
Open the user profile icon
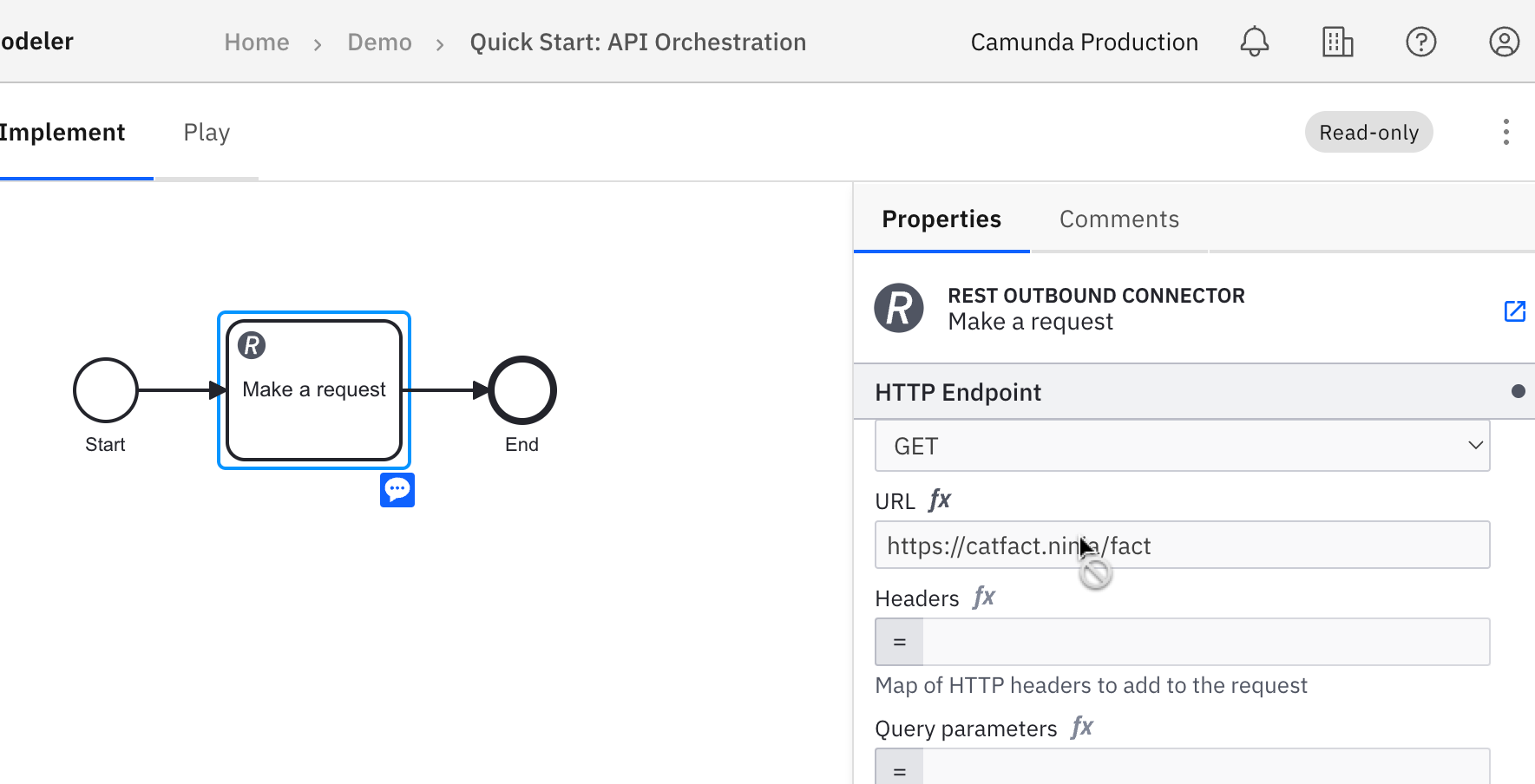point(1504,42)
